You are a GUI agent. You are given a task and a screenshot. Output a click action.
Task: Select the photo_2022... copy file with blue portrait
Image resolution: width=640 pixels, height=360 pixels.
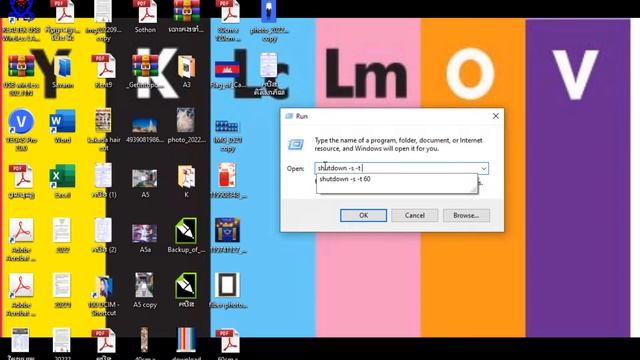coord(269,20)
